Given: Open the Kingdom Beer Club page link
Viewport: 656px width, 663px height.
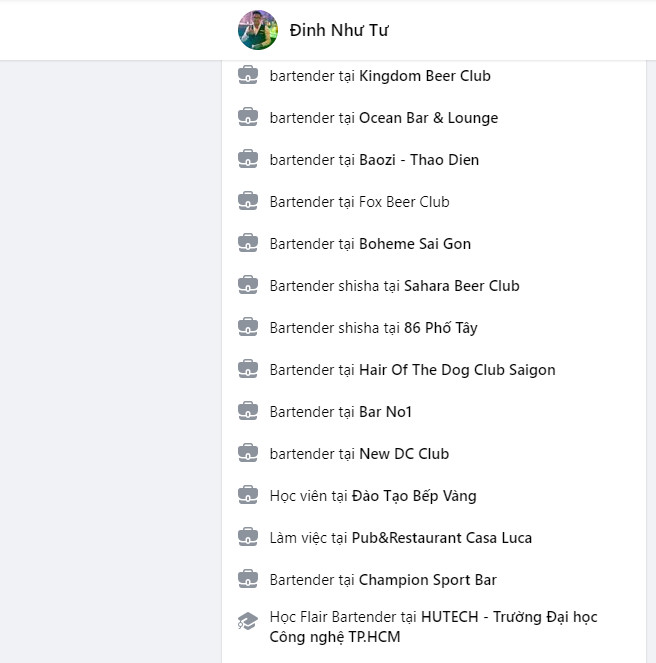Looking at the screenshot, I should tap(424, 76).
